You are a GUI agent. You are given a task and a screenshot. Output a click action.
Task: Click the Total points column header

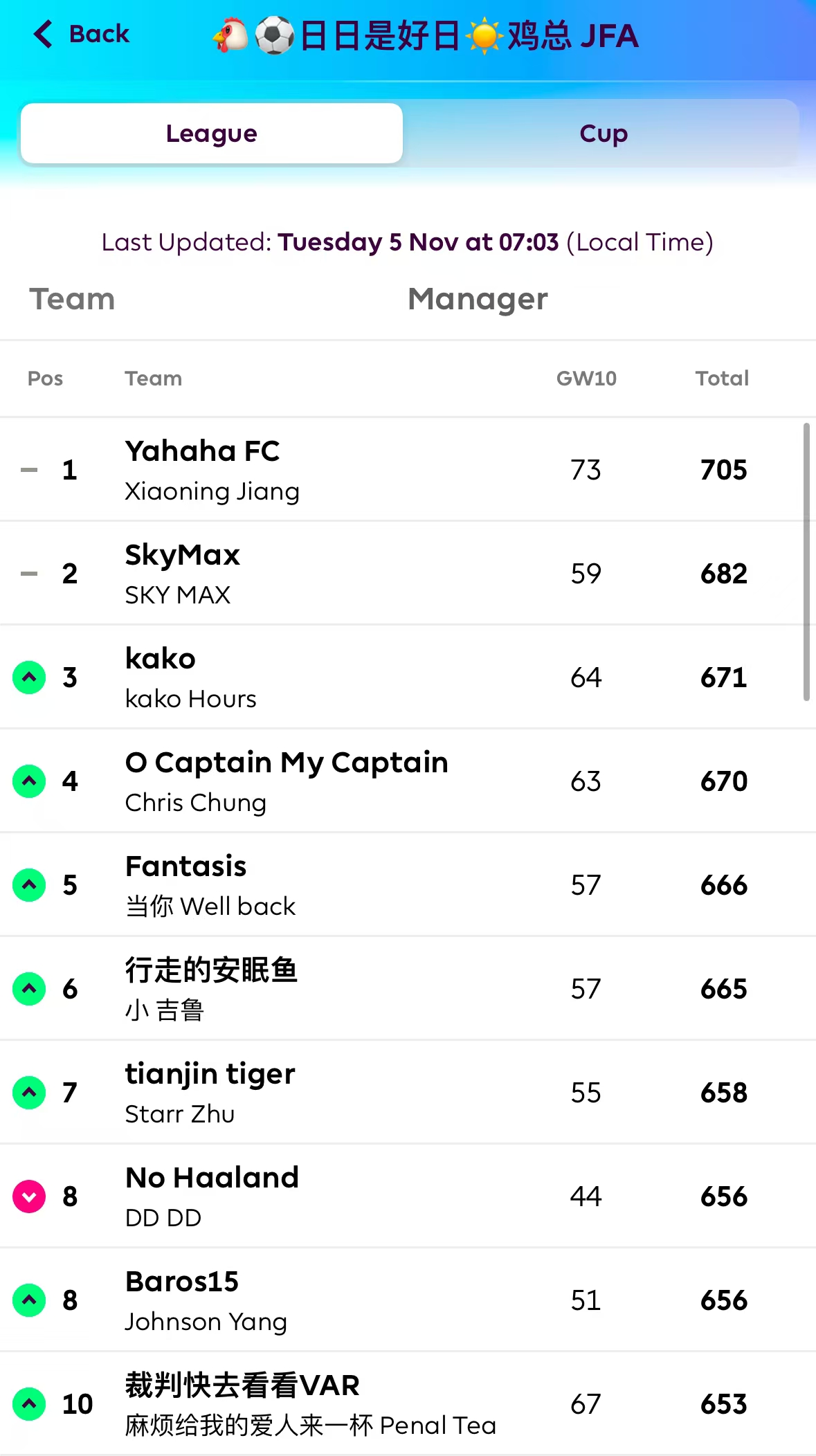pyautogui.click(x=722, y=379)
